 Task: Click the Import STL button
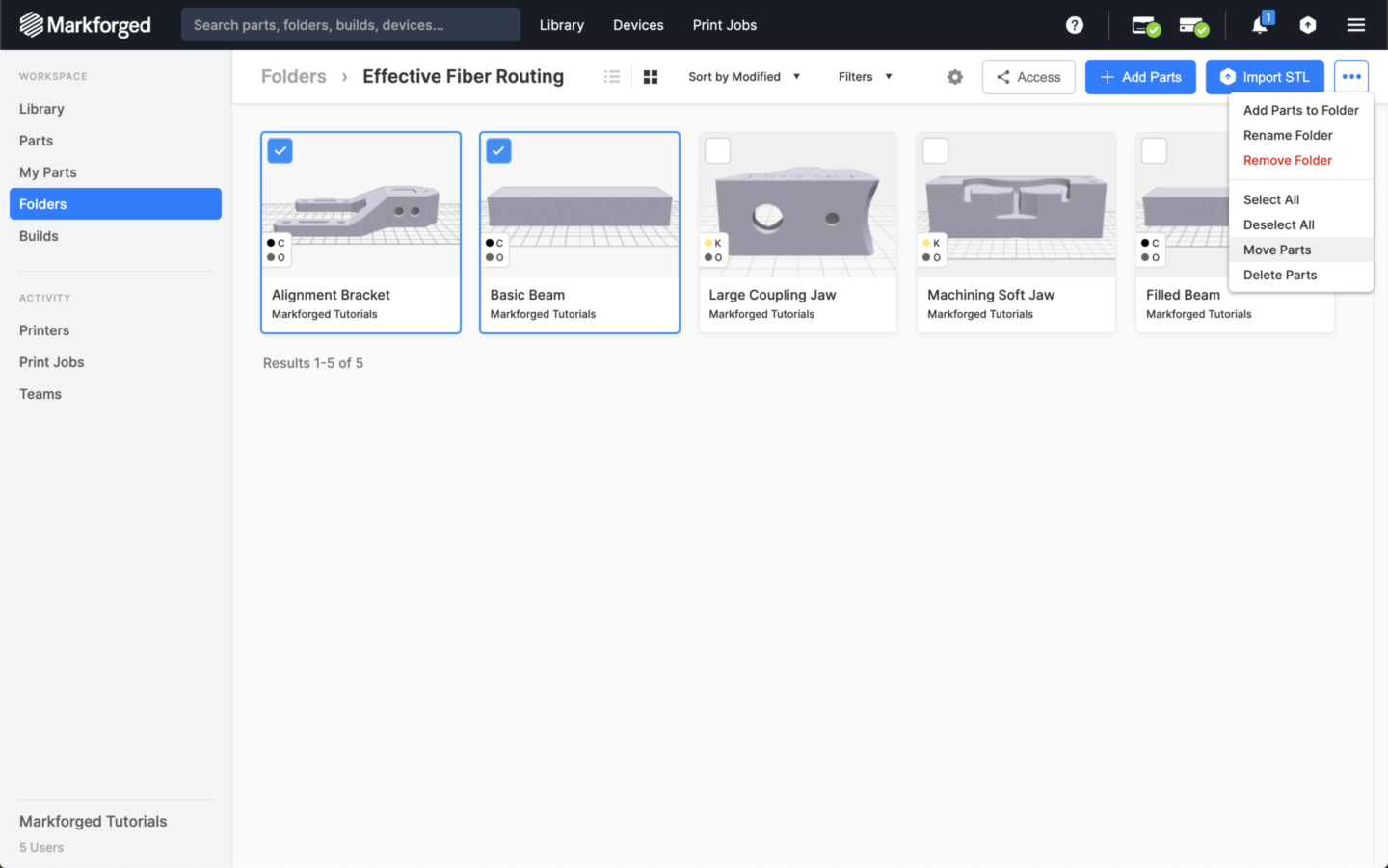[x=1264, y=77]
